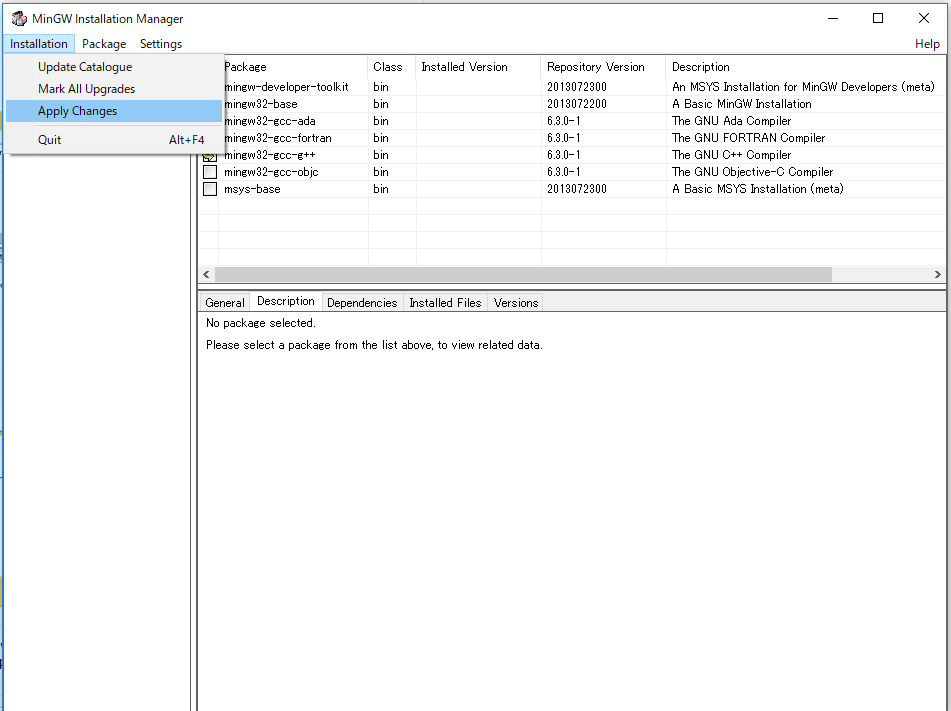951x711 pixels.
Task: Maximize the MinGW Installation Manager window
Action: tap(878, 18)
